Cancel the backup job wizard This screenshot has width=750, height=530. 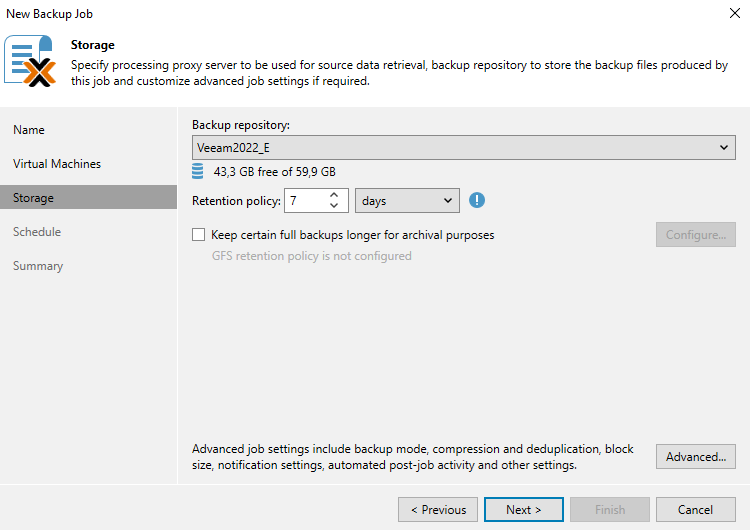[695, 509]
